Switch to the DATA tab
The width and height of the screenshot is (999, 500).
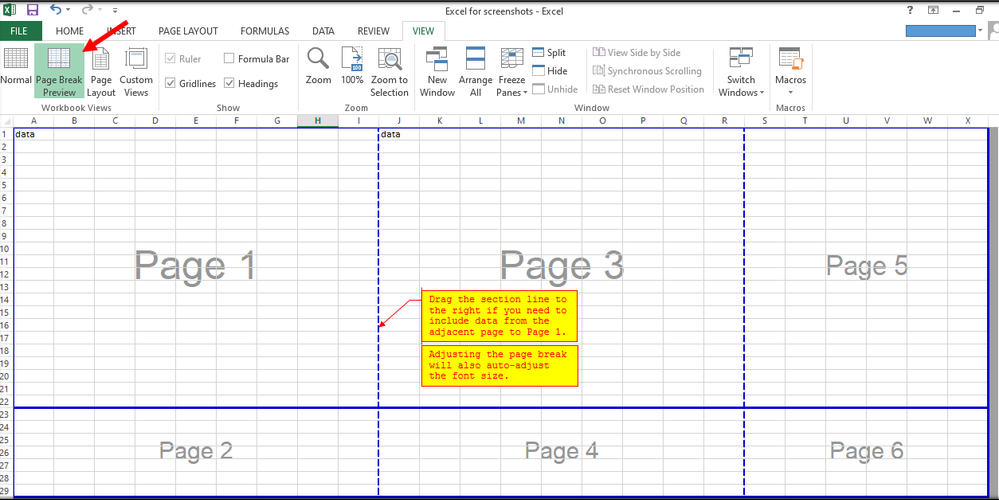(x=324, y=31)
